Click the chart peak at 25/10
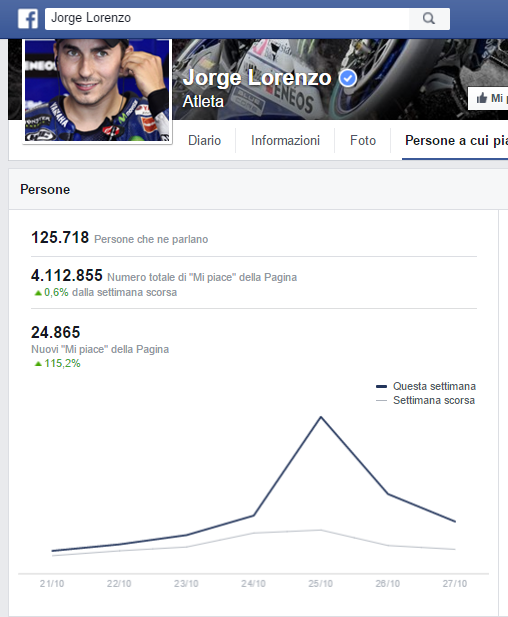508x617 pixels. 321,417
